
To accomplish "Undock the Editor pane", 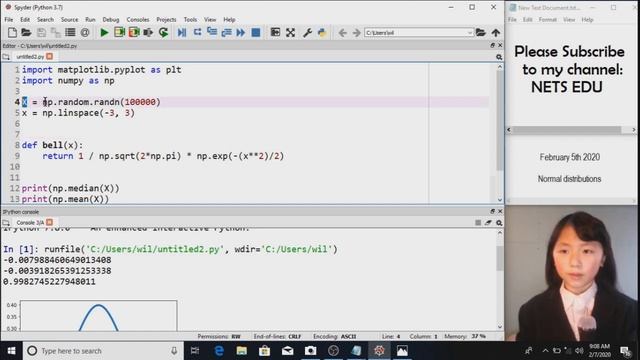I will [492, 45].
